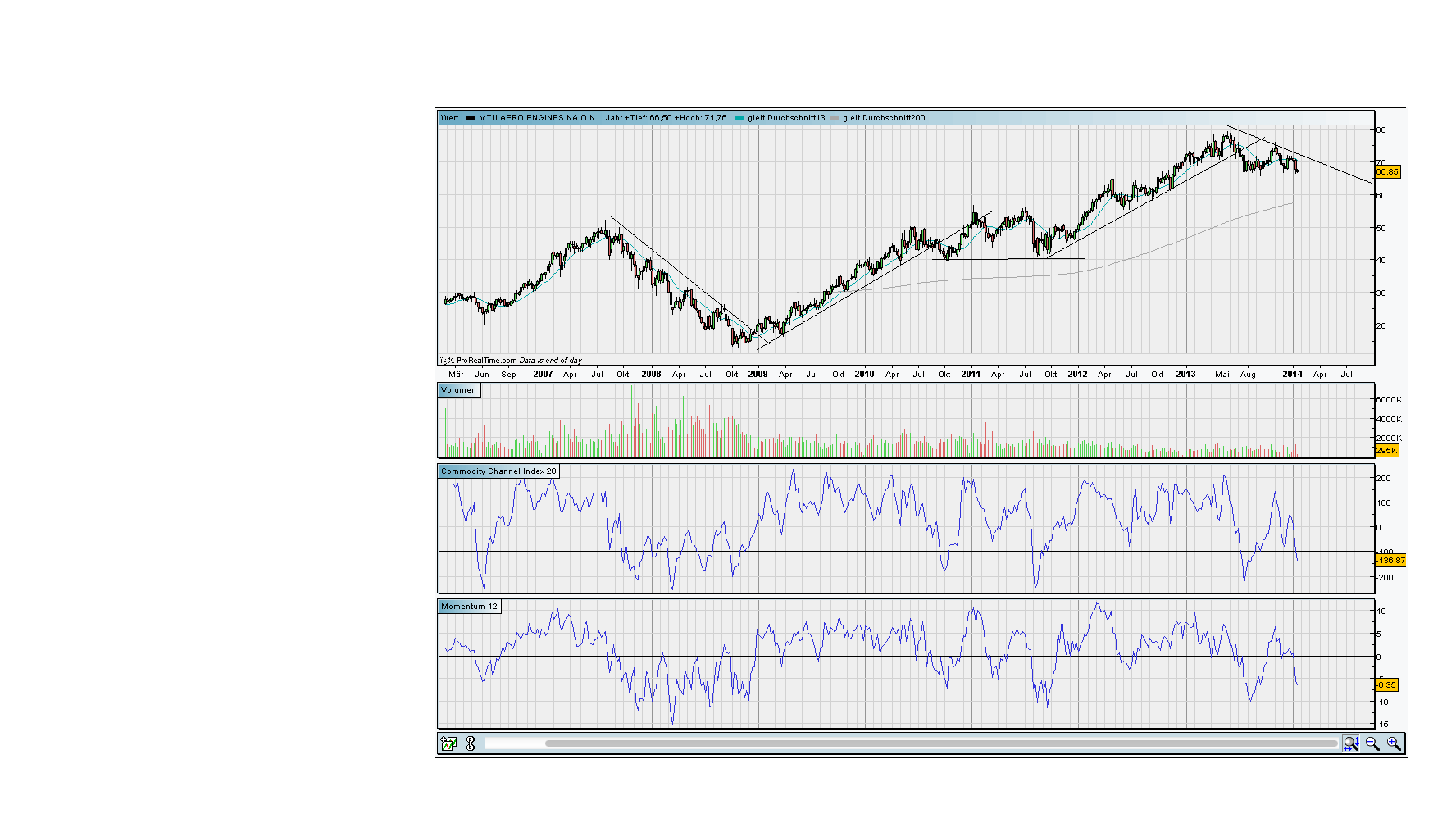This screenshot has width=1456, height=823.
Task: Click the 4000K volume axis label
Action: (x=1389, y=420)
